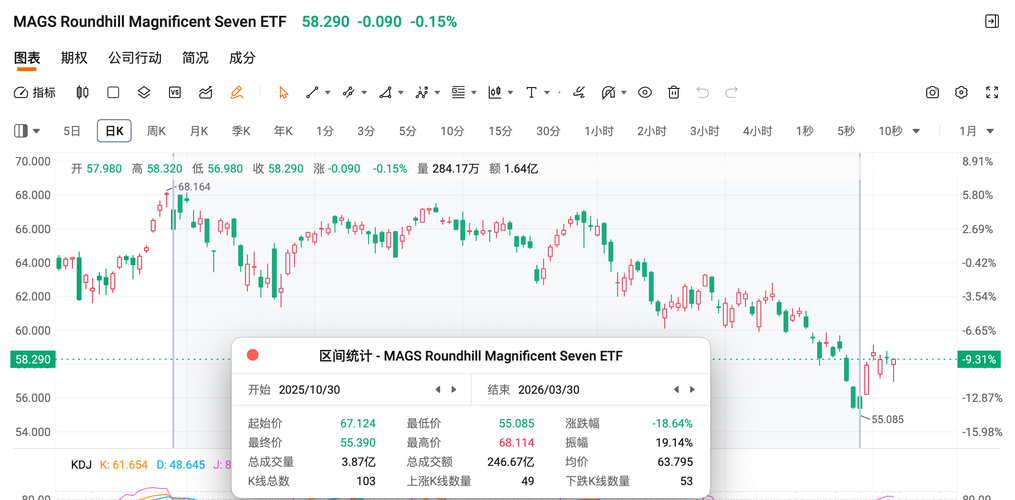Image resolution: width=1015 pixels, height=500 pixels.
Task: Expand the 1月 range dropdown
Action: point(977,131)
